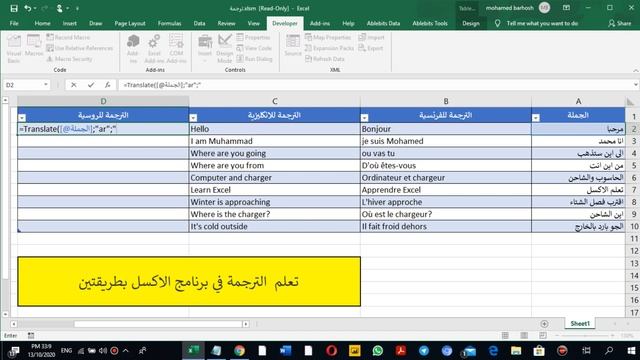Viewport: 640px width, 360px height.
Task: Select column C header
Action: tap(275, 101)
